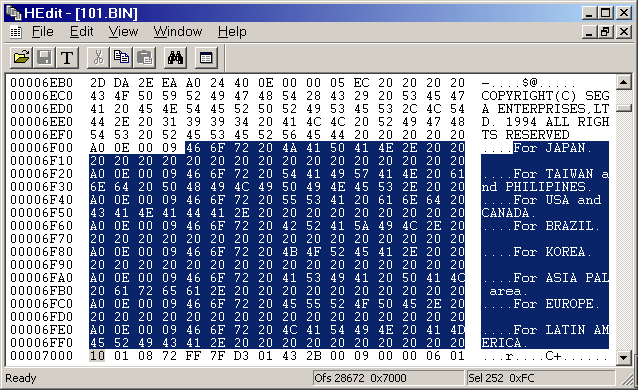This screenshot has width=638, height=390.
Task: Click the document icon left of File
Action: point(15,32)
